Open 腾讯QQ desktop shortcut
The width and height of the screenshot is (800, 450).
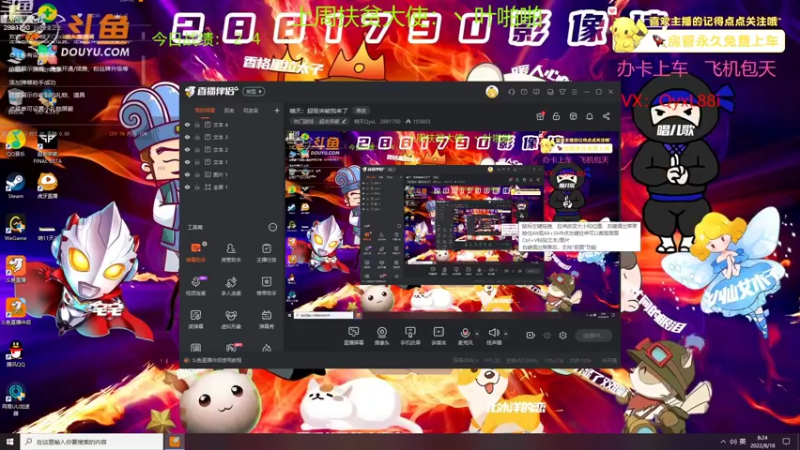(15, 354)
